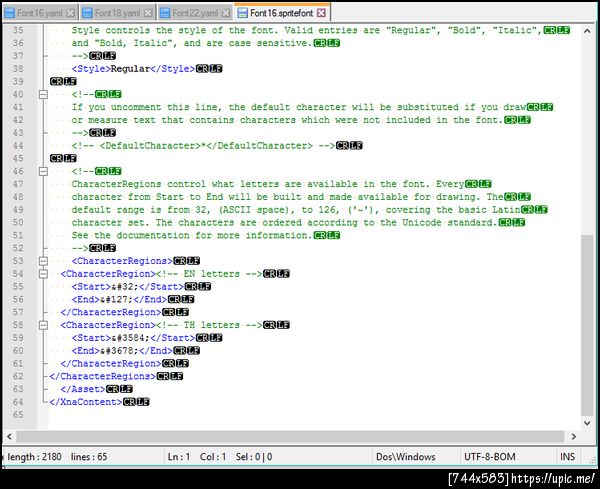
Task: Collapse the comment block at line 40
Action: 43,94
